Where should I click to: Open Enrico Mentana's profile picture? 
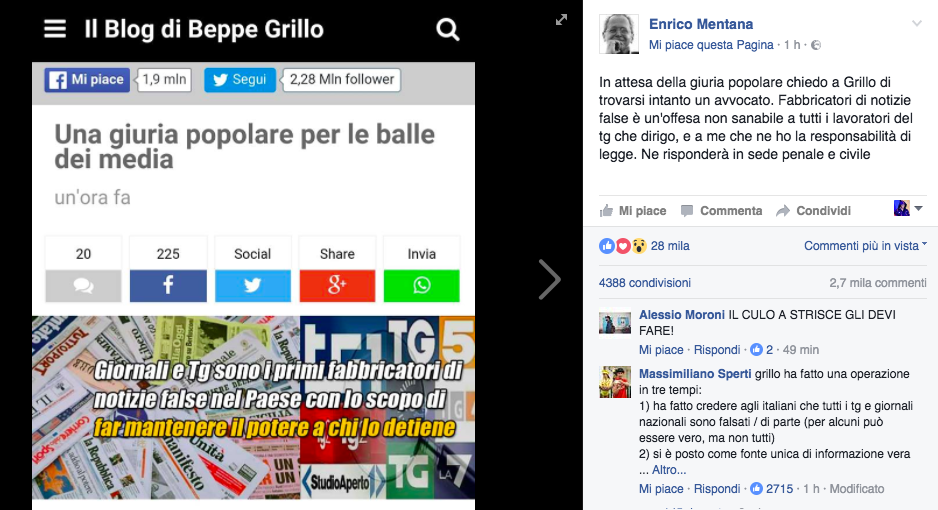[x=619, y=34]
